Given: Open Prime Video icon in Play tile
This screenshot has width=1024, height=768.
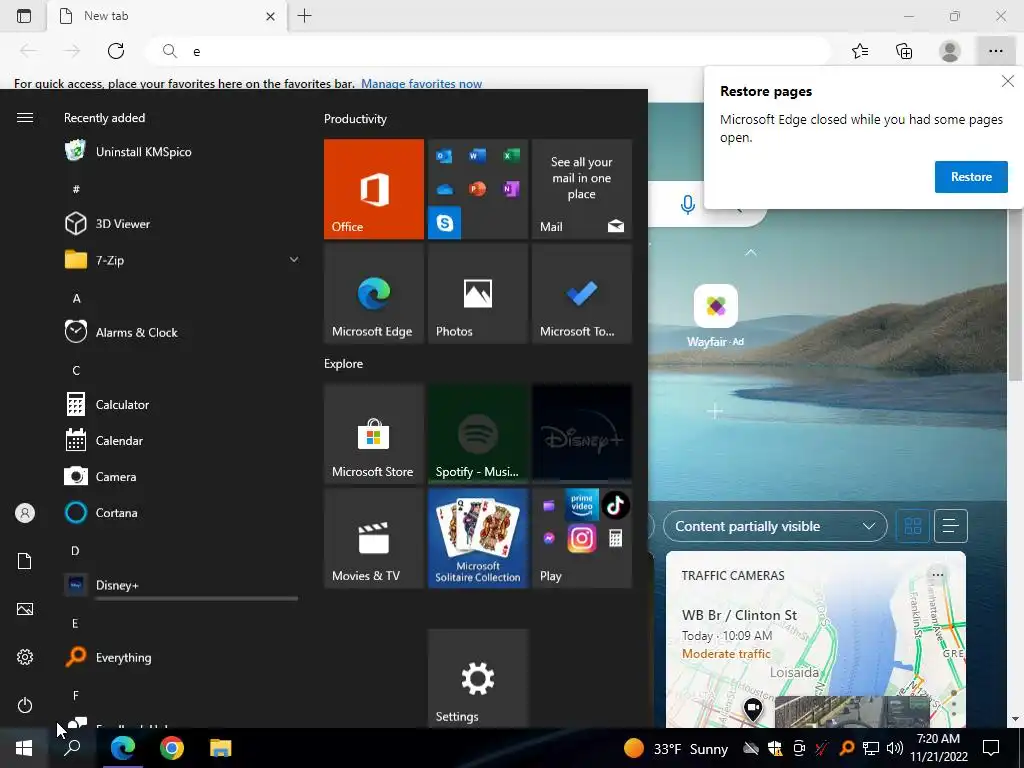Looking at the screenshot, I should point(581,505).
